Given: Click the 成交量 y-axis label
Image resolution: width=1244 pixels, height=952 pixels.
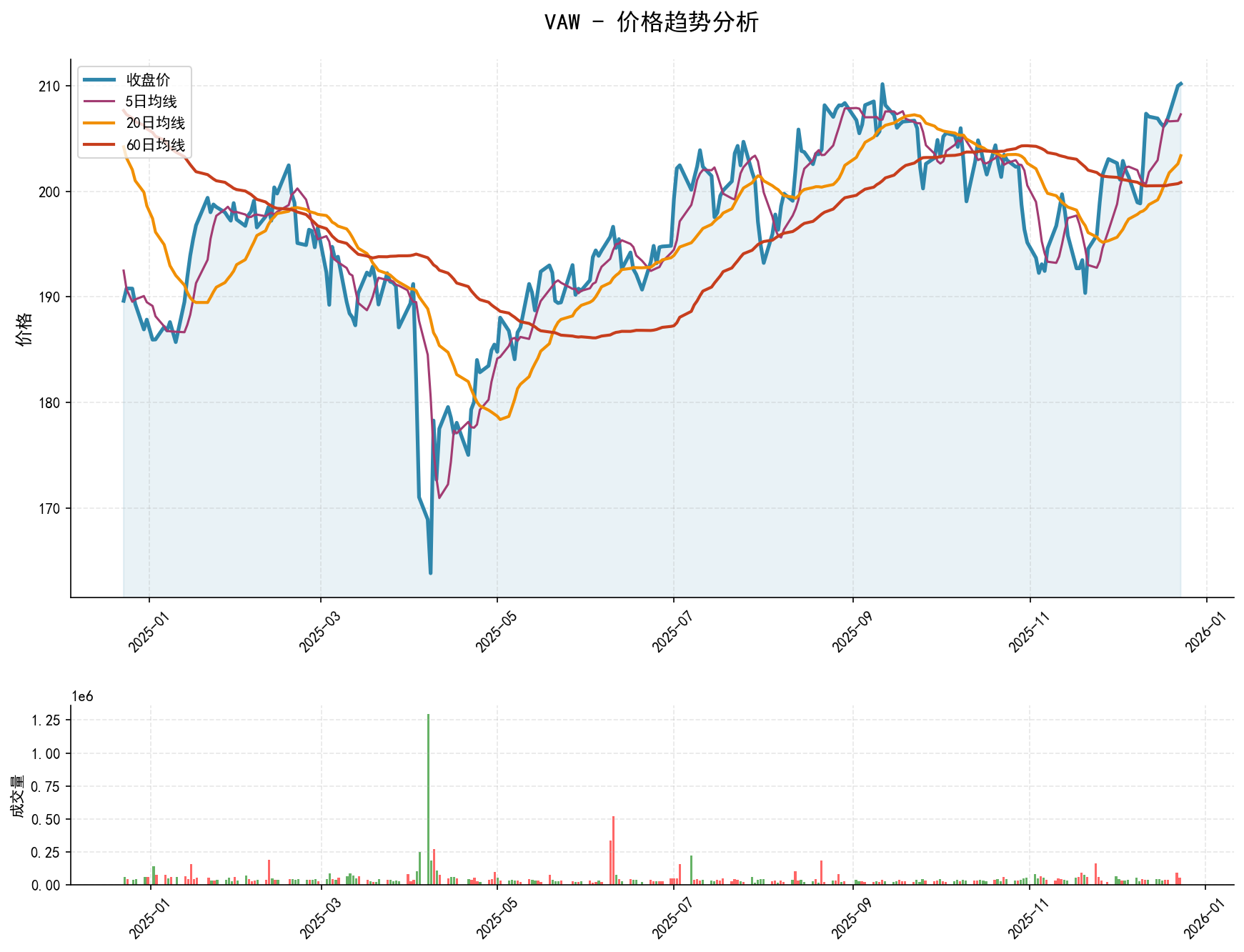Looking at the screenshot, I should pos(18,795).
